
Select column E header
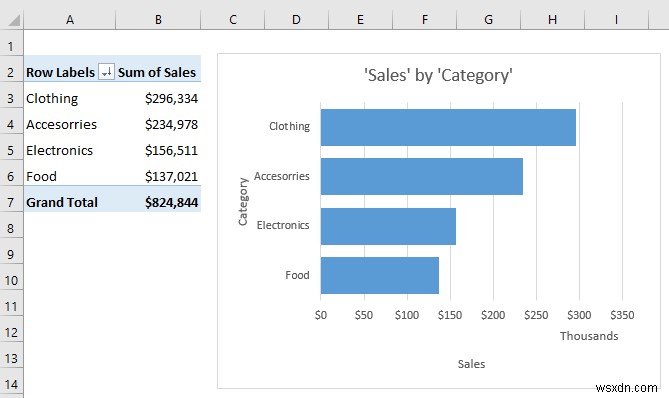tap(360, 20)
